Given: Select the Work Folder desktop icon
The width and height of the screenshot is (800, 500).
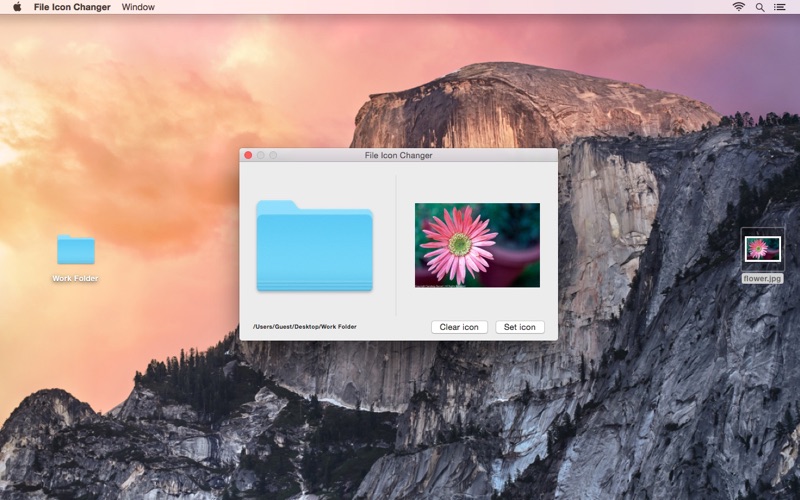Looking at the screenshot, I should (76, 249).
